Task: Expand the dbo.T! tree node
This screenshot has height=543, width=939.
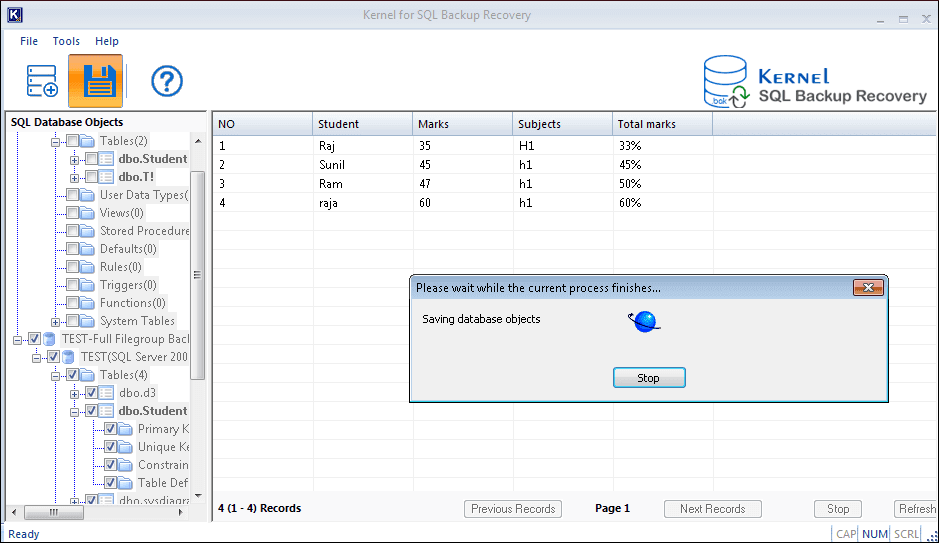Action: tap(74, 178)
